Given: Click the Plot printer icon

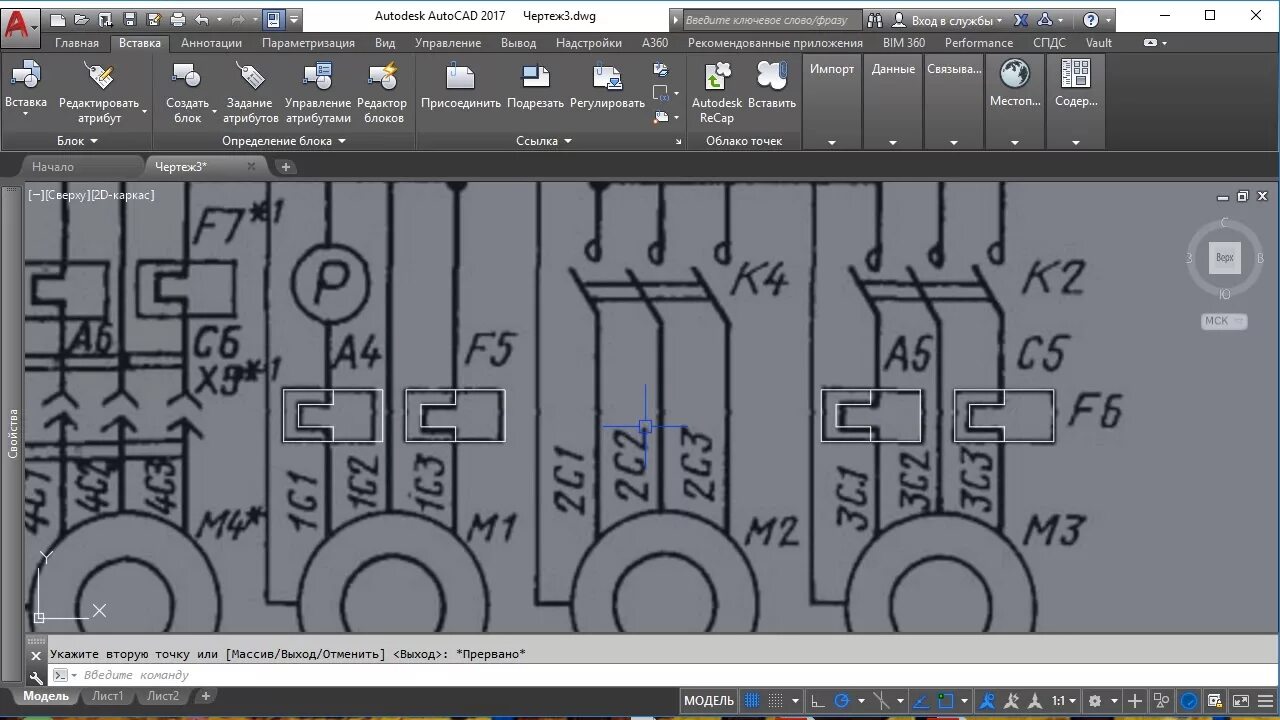Looking at the screenshot, I should [178, 19].
